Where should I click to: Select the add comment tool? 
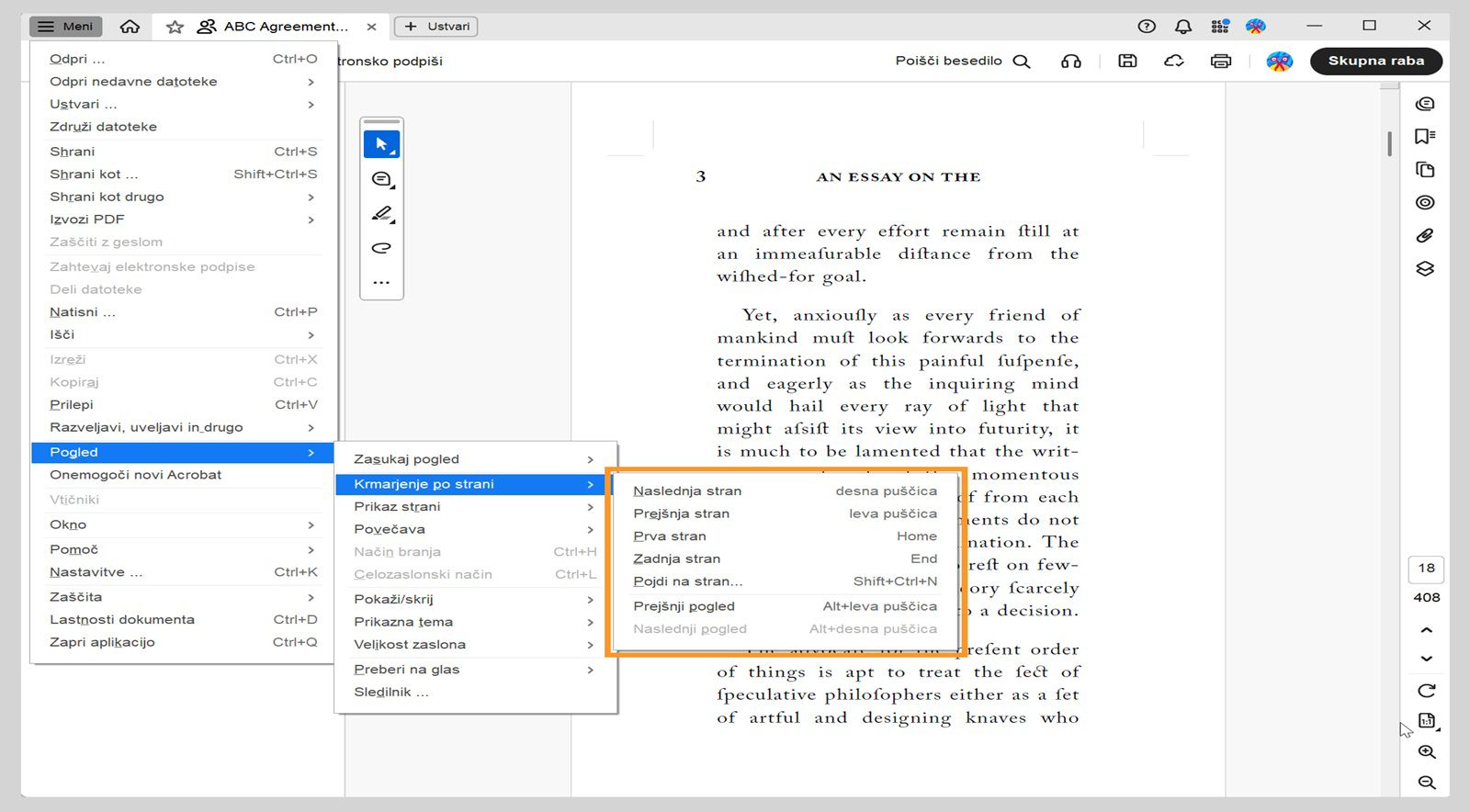coord(381,179)
